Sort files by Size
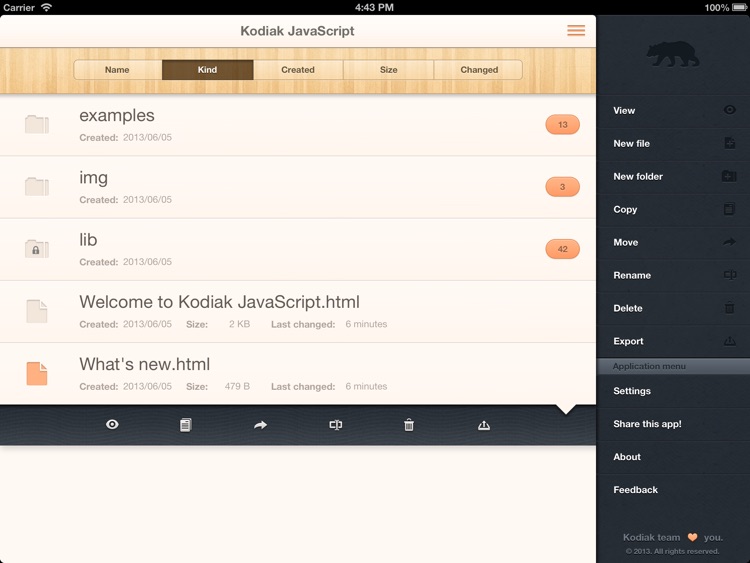Viewport: 750px width, 563px height. tap(388, 70)
